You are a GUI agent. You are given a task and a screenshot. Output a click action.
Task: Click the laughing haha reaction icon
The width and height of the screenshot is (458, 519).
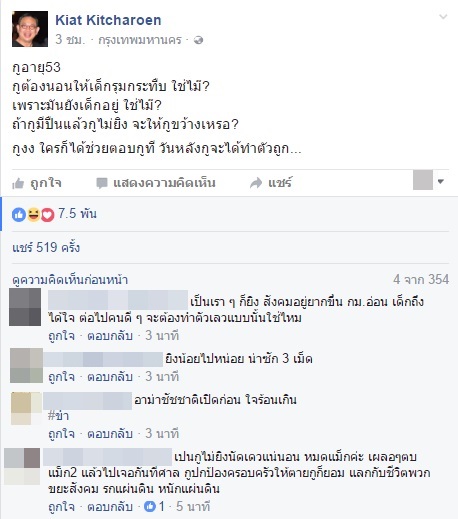point(33,214)
